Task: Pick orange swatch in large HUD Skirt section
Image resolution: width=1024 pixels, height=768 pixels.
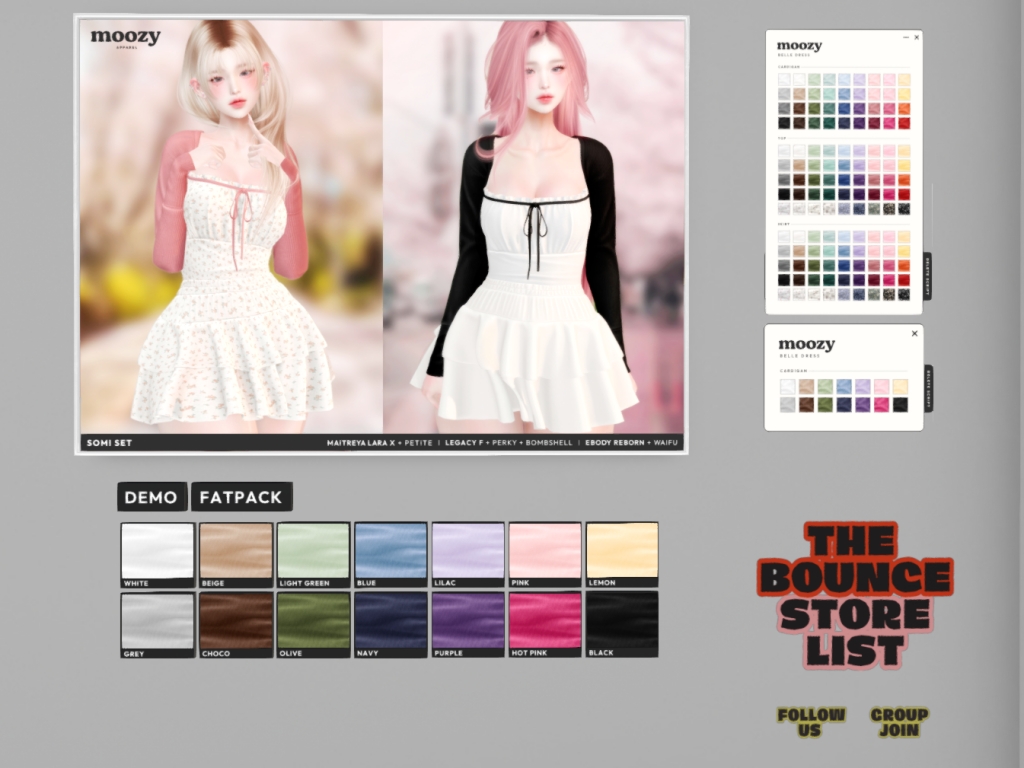Action: click(904, 265)
